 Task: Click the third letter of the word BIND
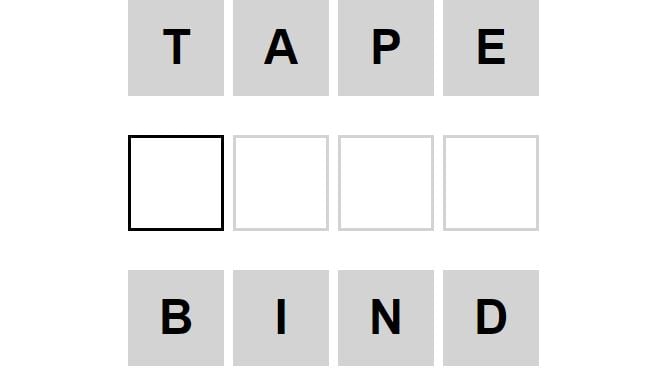click(x=386, y=318)
